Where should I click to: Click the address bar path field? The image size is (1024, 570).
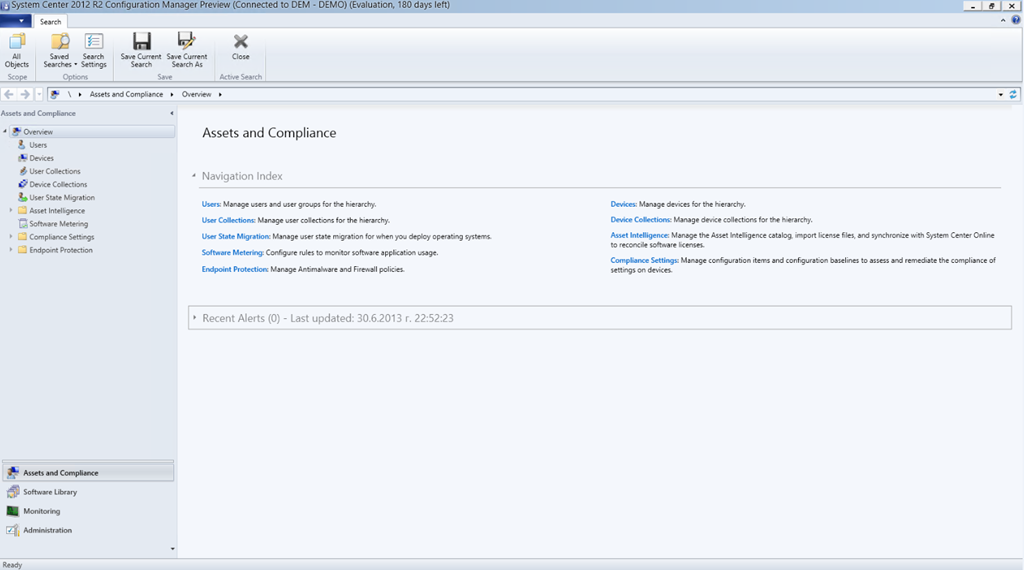tap(600, 94)
